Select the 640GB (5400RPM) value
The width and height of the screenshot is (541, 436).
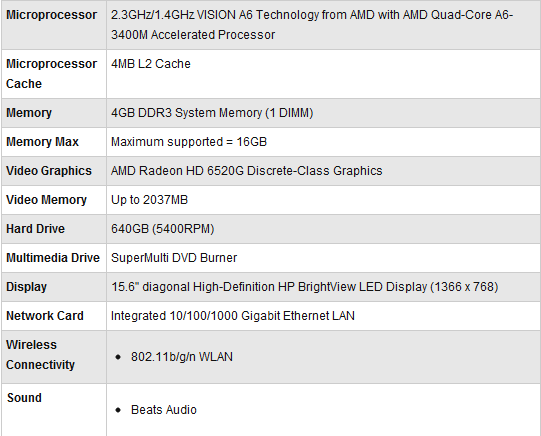click(163, 229)
